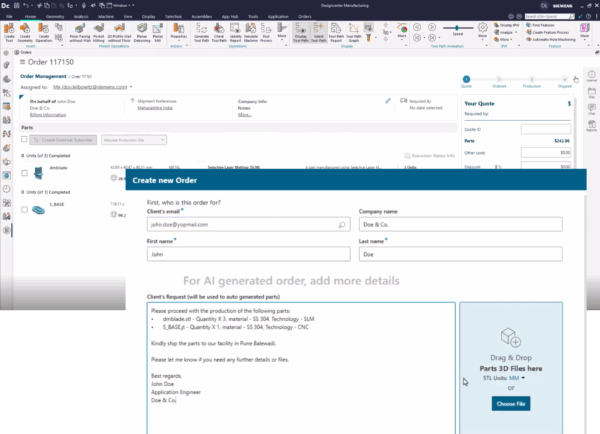
Task: Click the hamburger menu beside Order 117150
Action: pos(24,62)
